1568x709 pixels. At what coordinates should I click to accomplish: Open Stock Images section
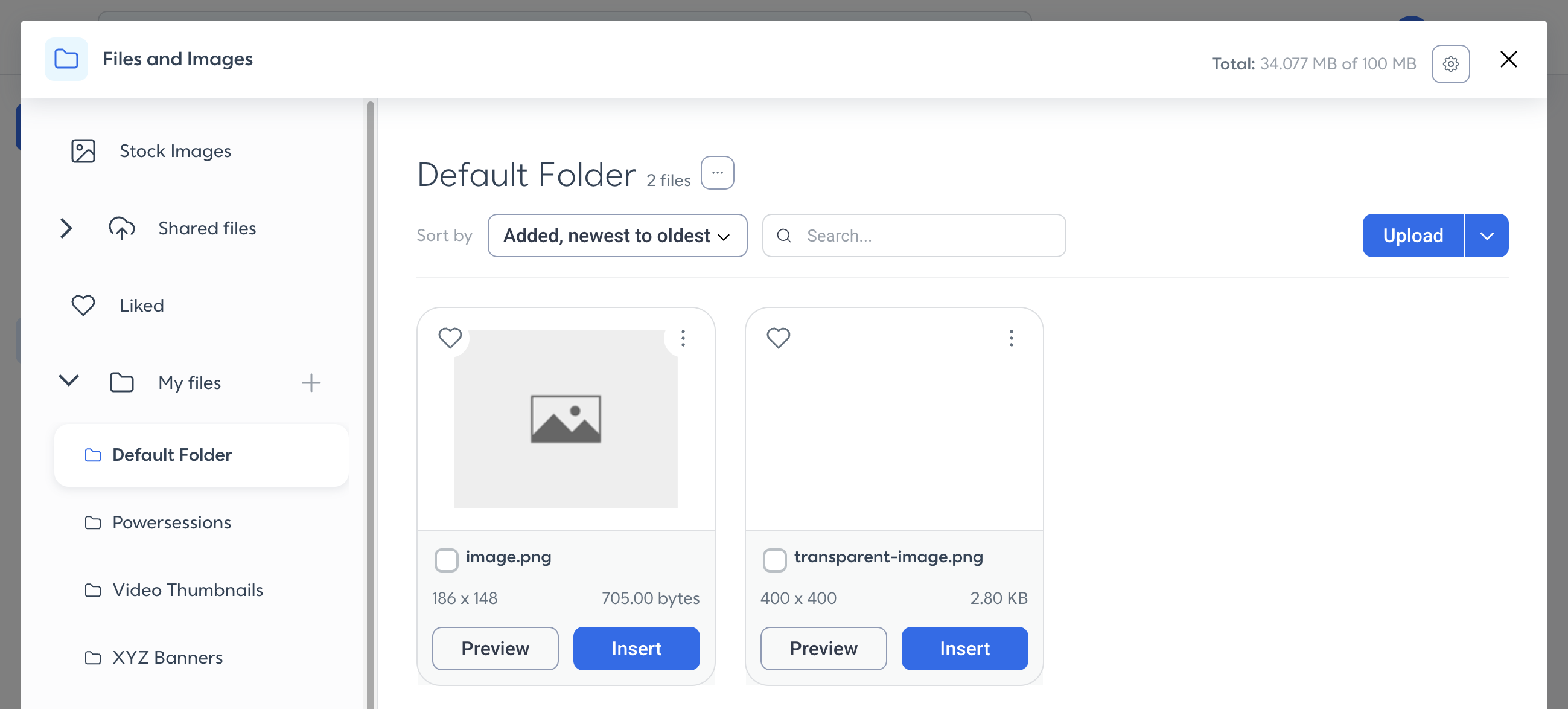(175, 151)
